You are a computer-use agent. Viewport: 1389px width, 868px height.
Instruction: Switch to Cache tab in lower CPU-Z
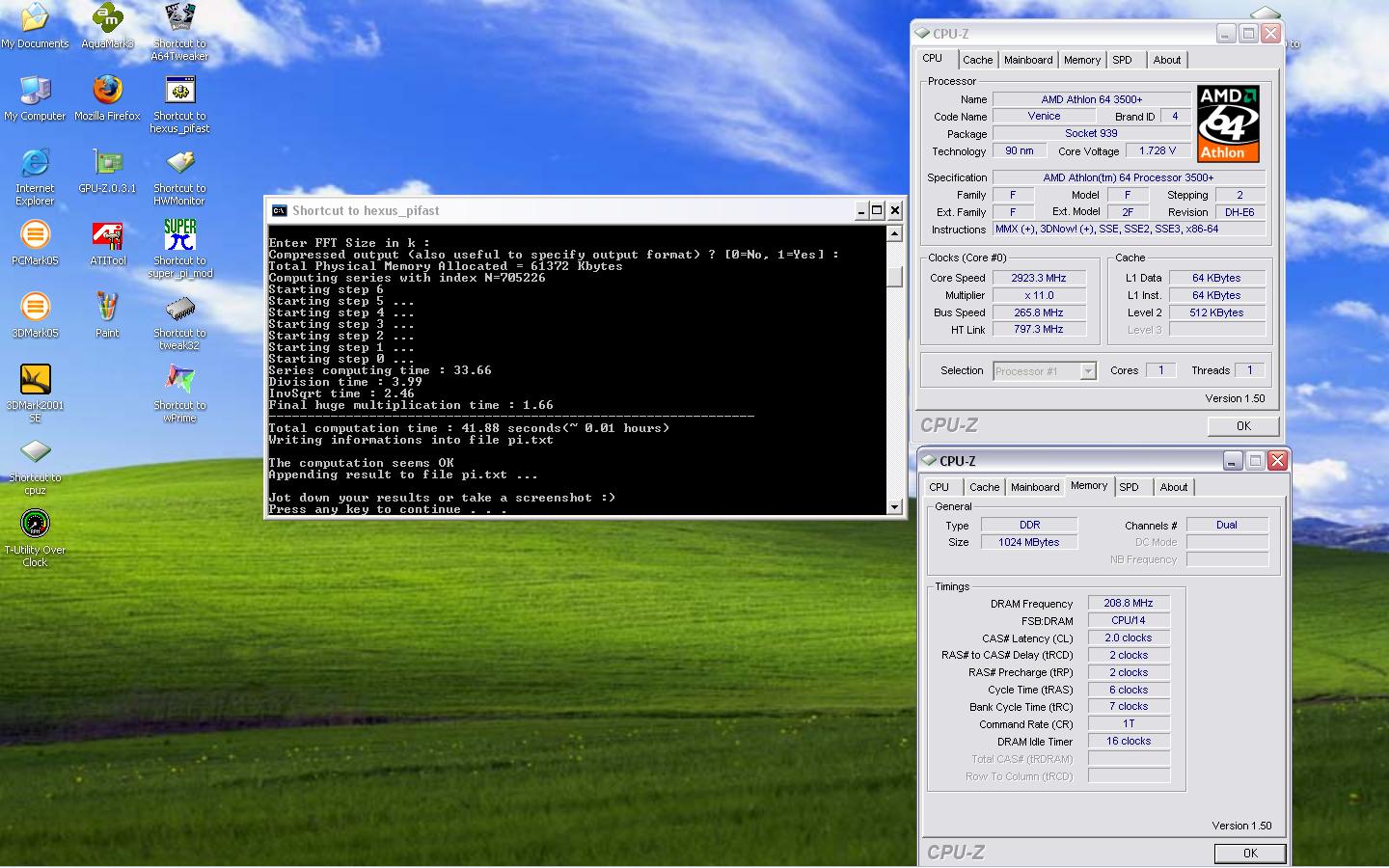[984, 487]
